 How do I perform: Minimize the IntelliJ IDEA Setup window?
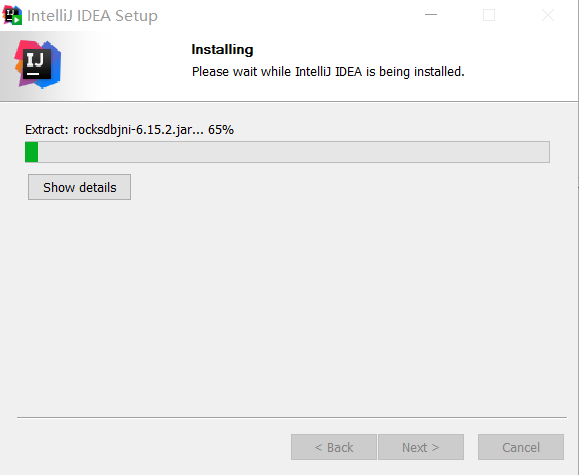point(431,15)
